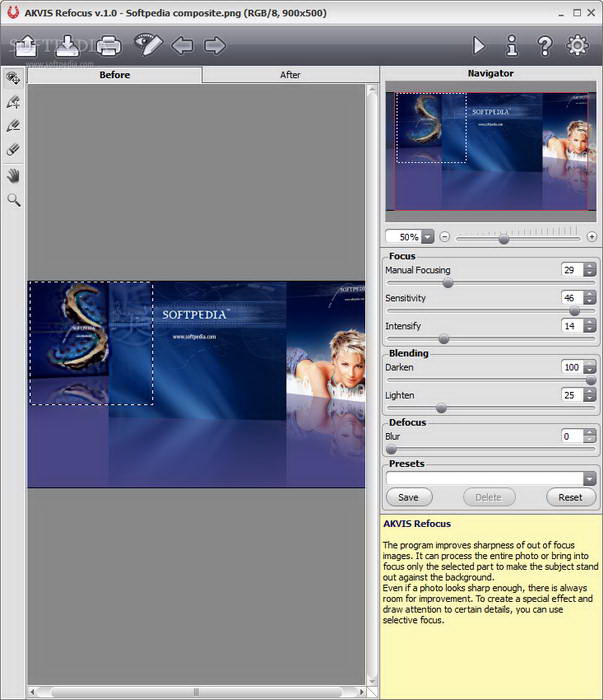Click the vertical scrollbar up arrow
Image resolution: width=603 pixels, height=700 pixels.
tap(372, 91)
